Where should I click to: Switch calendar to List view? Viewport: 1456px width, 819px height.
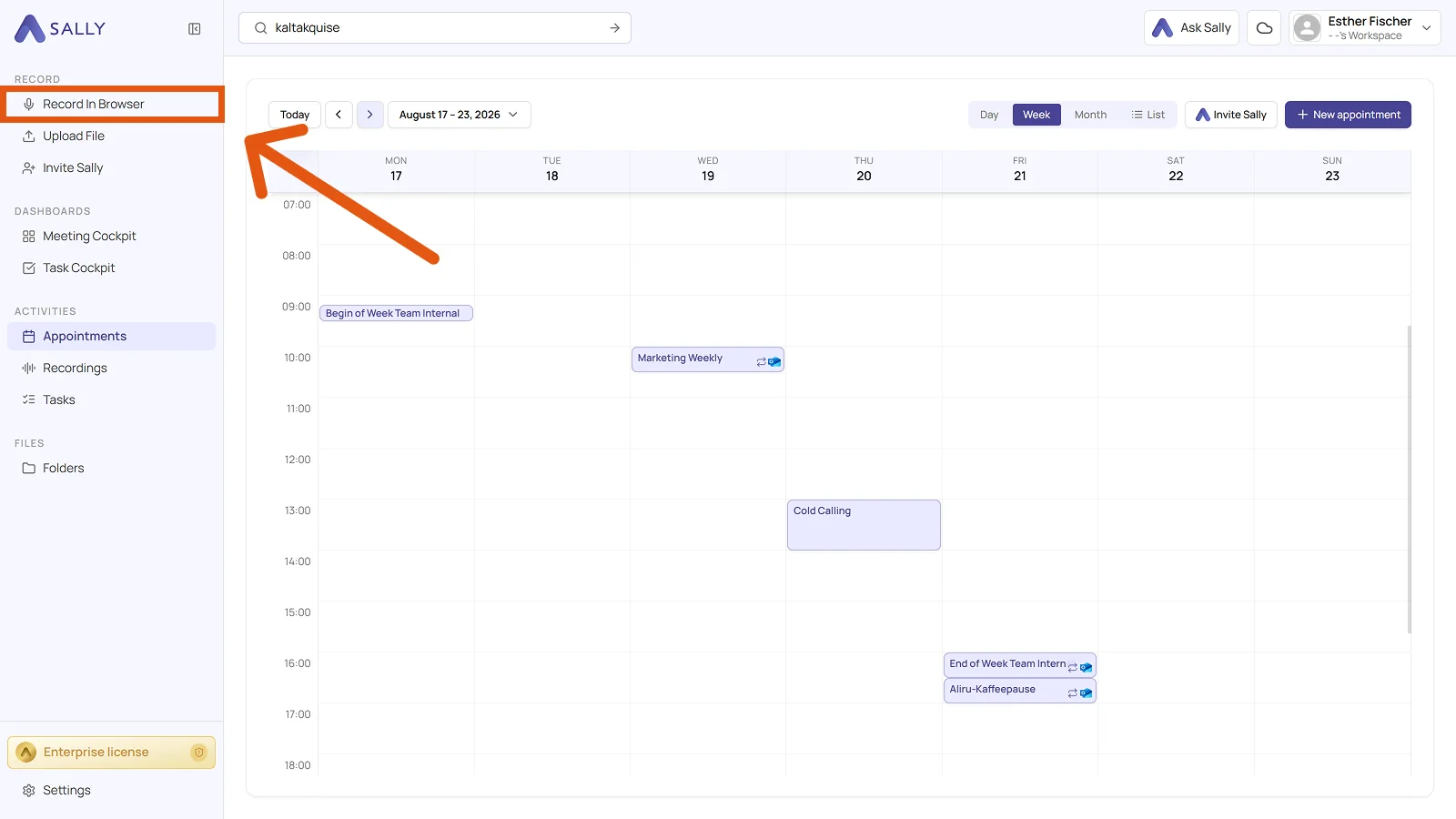coord(1148,115)
